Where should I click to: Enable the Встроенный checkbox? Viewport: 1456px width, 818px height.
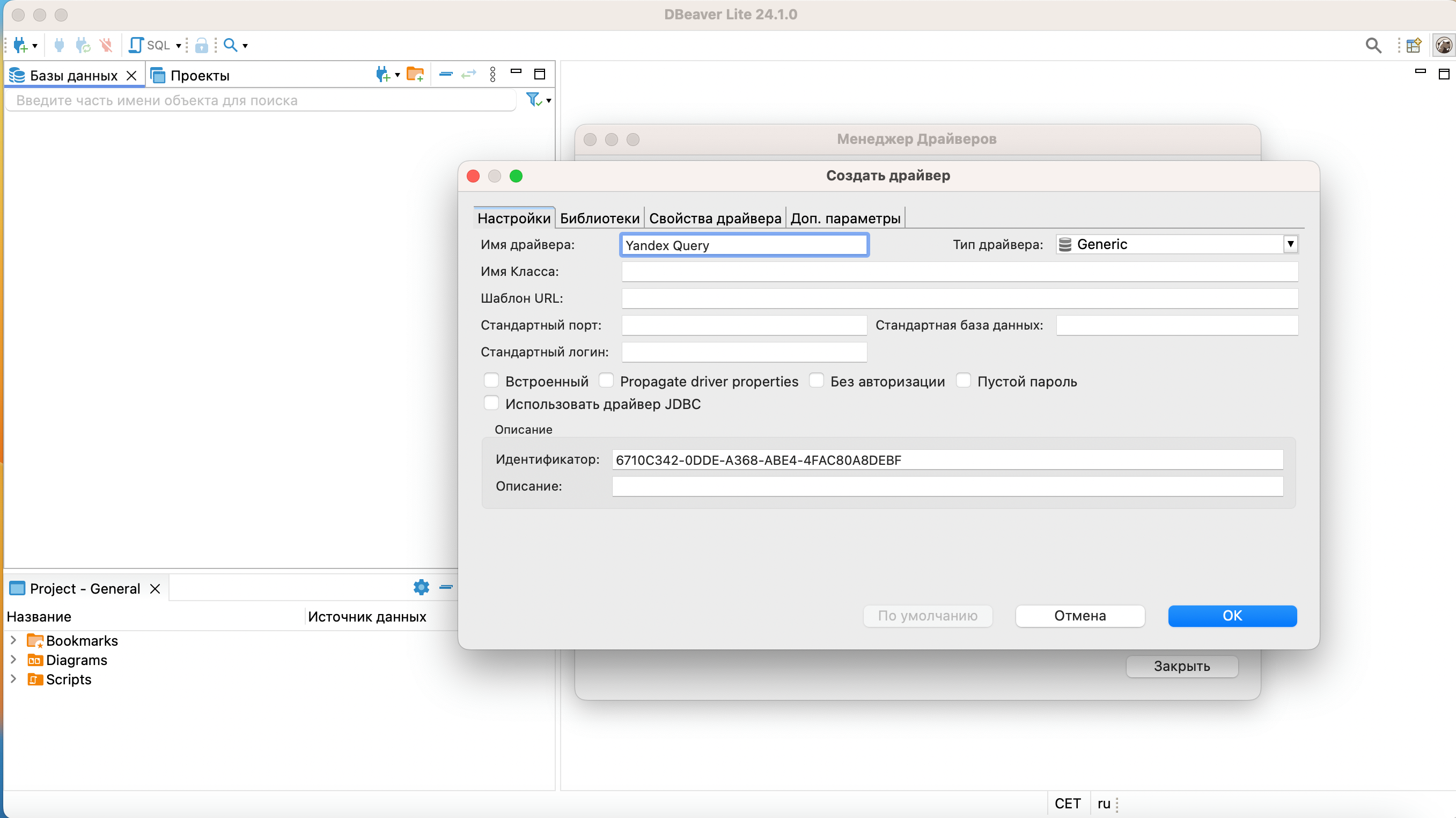[x=491, y=381]
